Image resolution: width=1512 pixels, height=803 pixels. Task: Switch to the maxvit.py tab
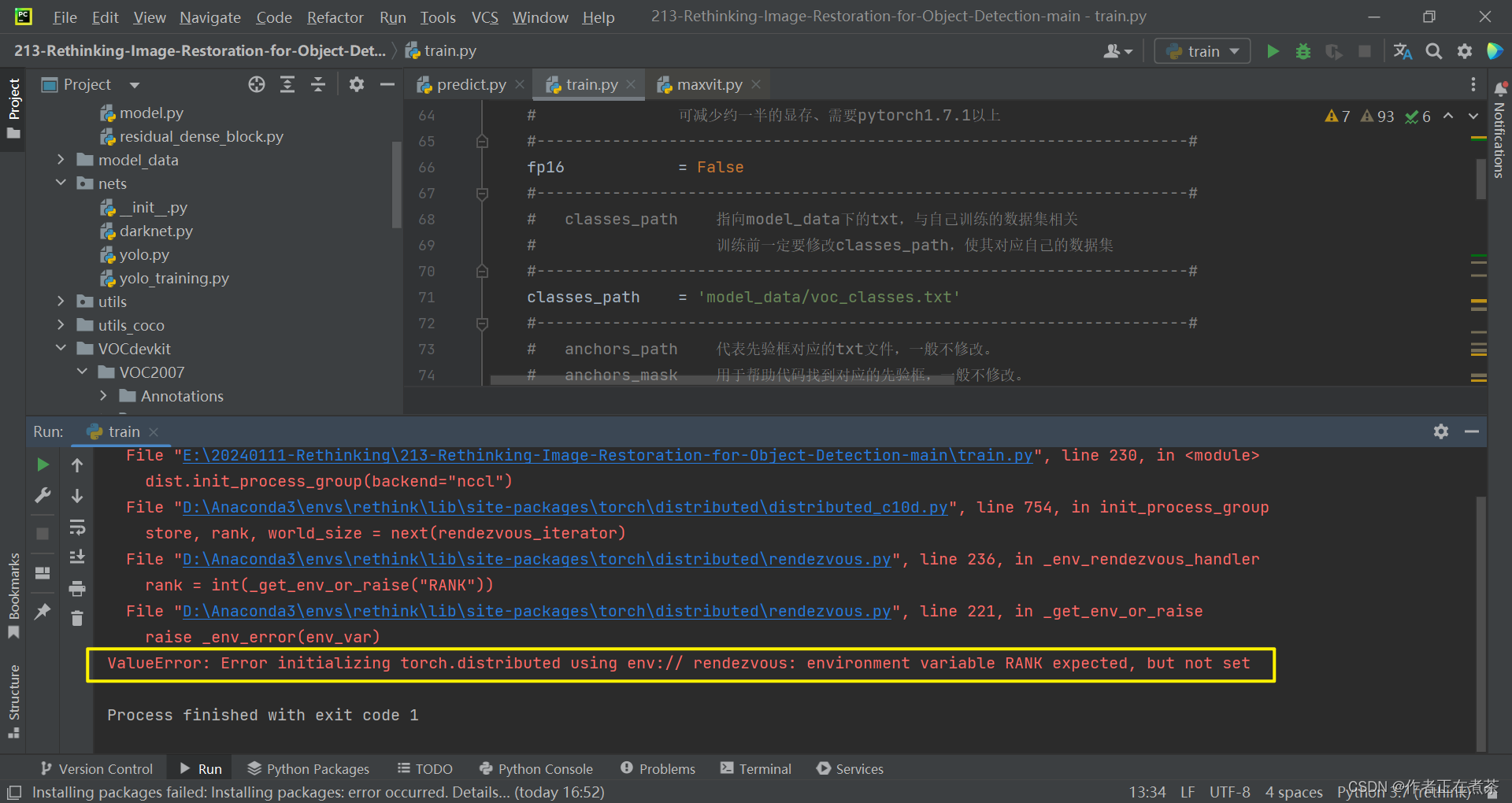point(707,84)
